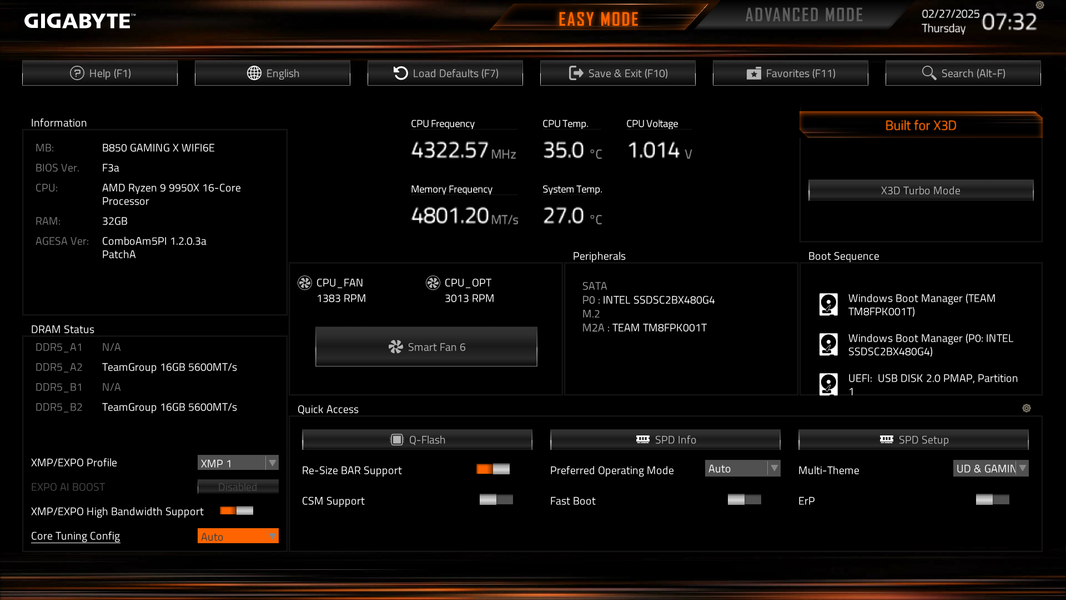This screenshot has height=600, width=1066.
Task: Click disk icon for Windows Boot Manager TEAM
Action: 828,304
